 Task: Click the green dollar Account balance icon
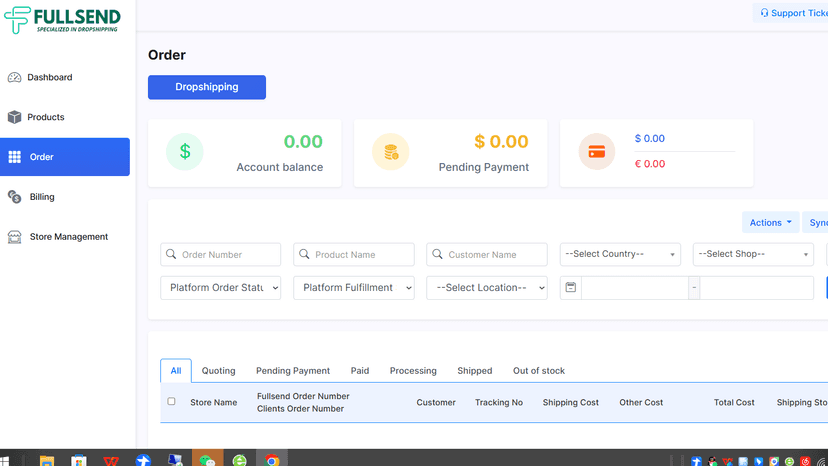184,152
